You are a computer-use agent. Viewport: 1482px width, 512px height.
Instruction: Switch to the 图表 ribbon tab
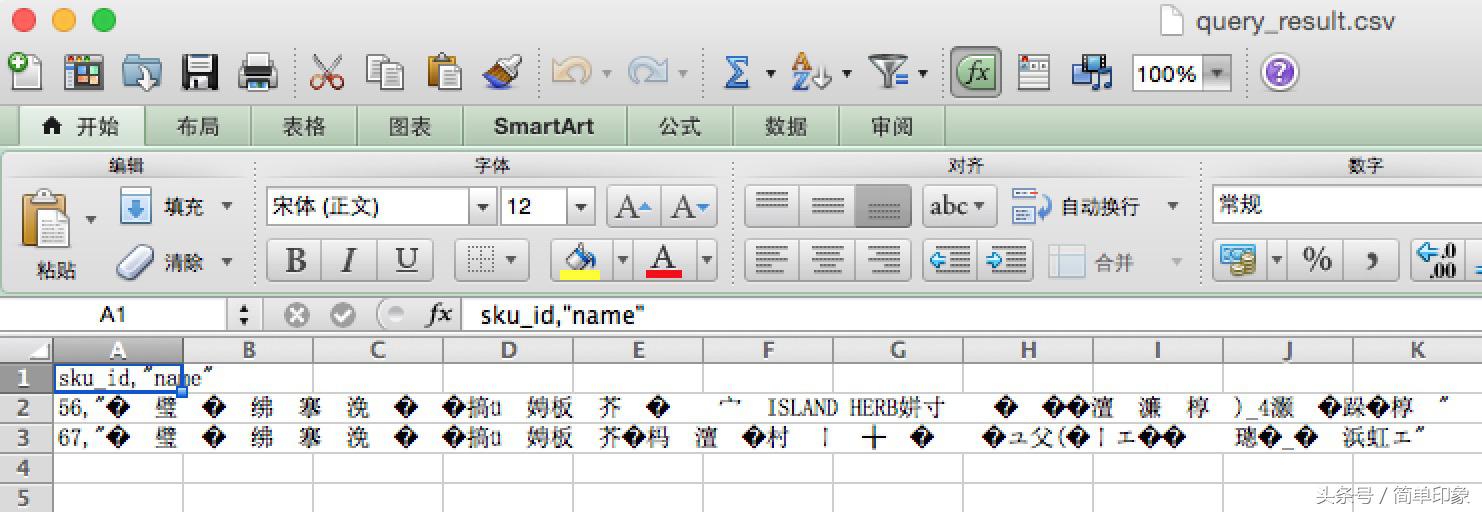(x=410, y=127)
